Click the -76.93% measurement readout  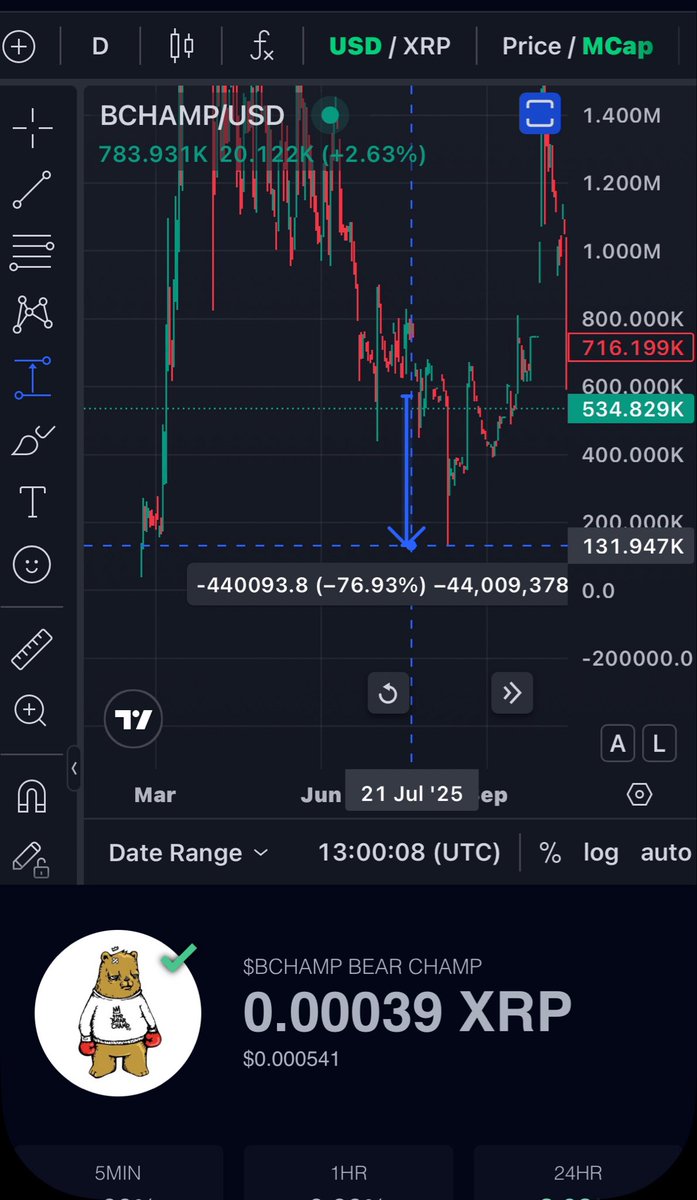[x=377, y=585]
